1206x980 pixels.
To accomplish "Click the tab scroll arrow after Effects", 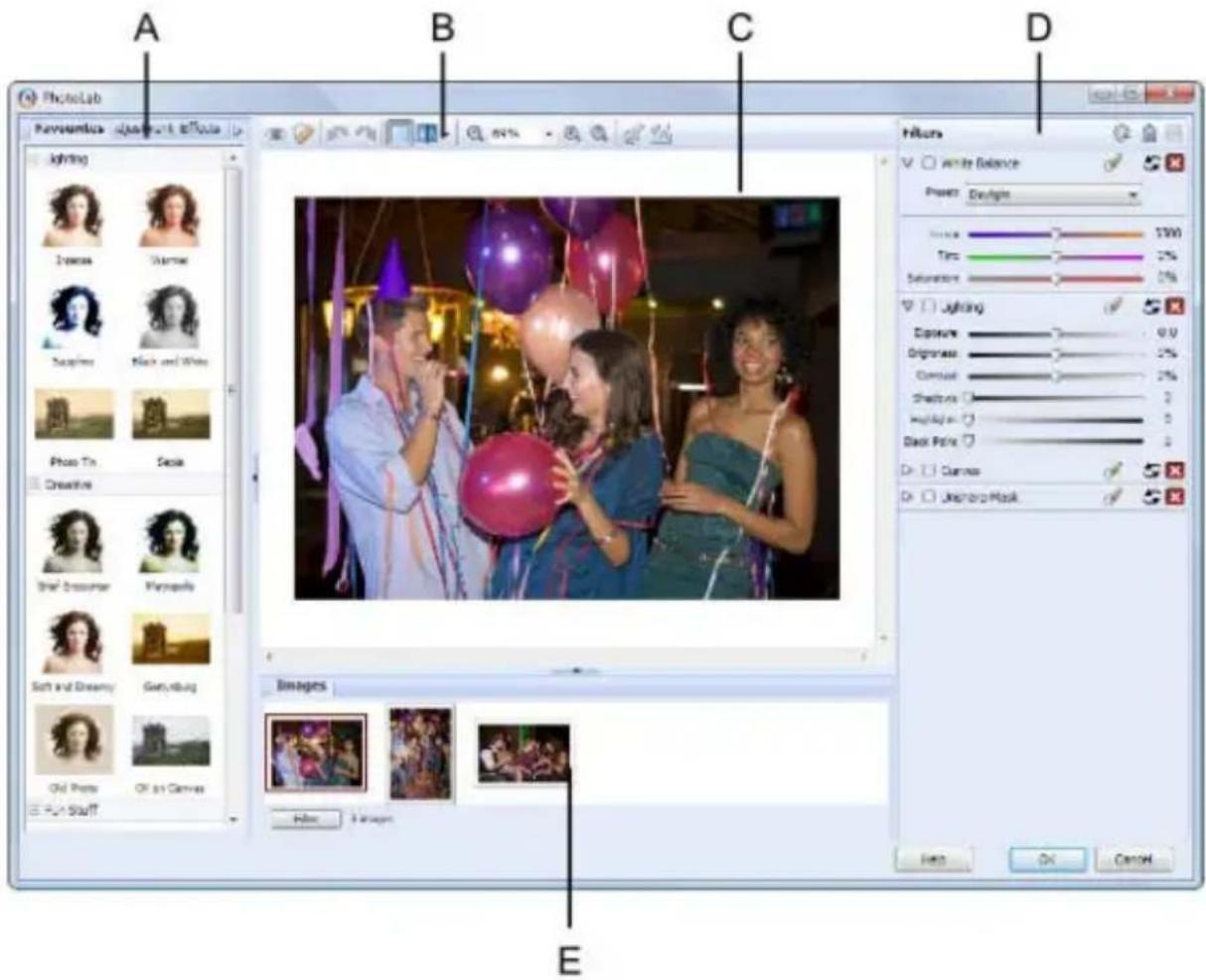I will (x=237, y=131).
